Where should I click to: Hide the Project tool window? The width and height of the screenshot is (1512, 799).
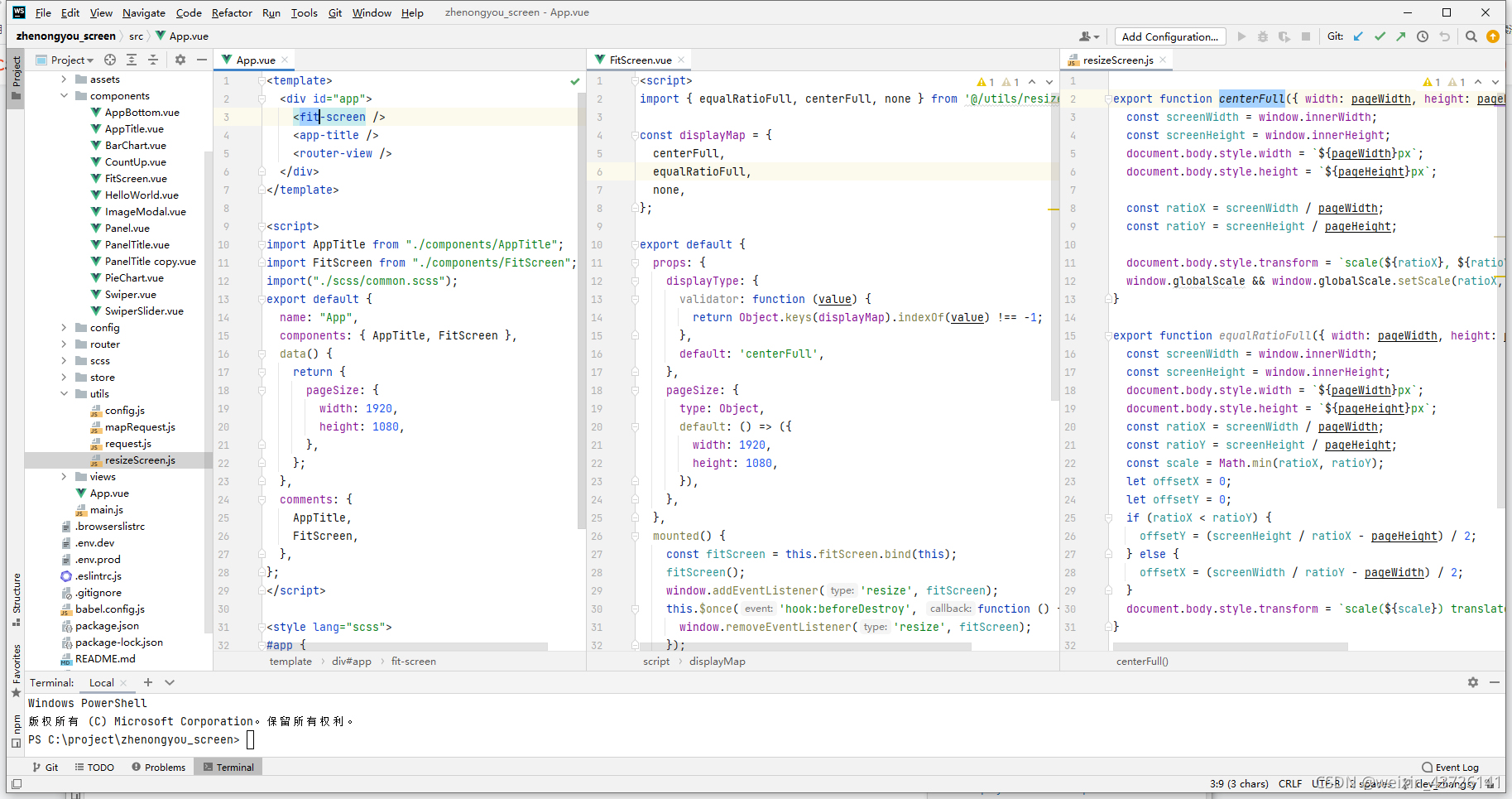pos(201,60)
